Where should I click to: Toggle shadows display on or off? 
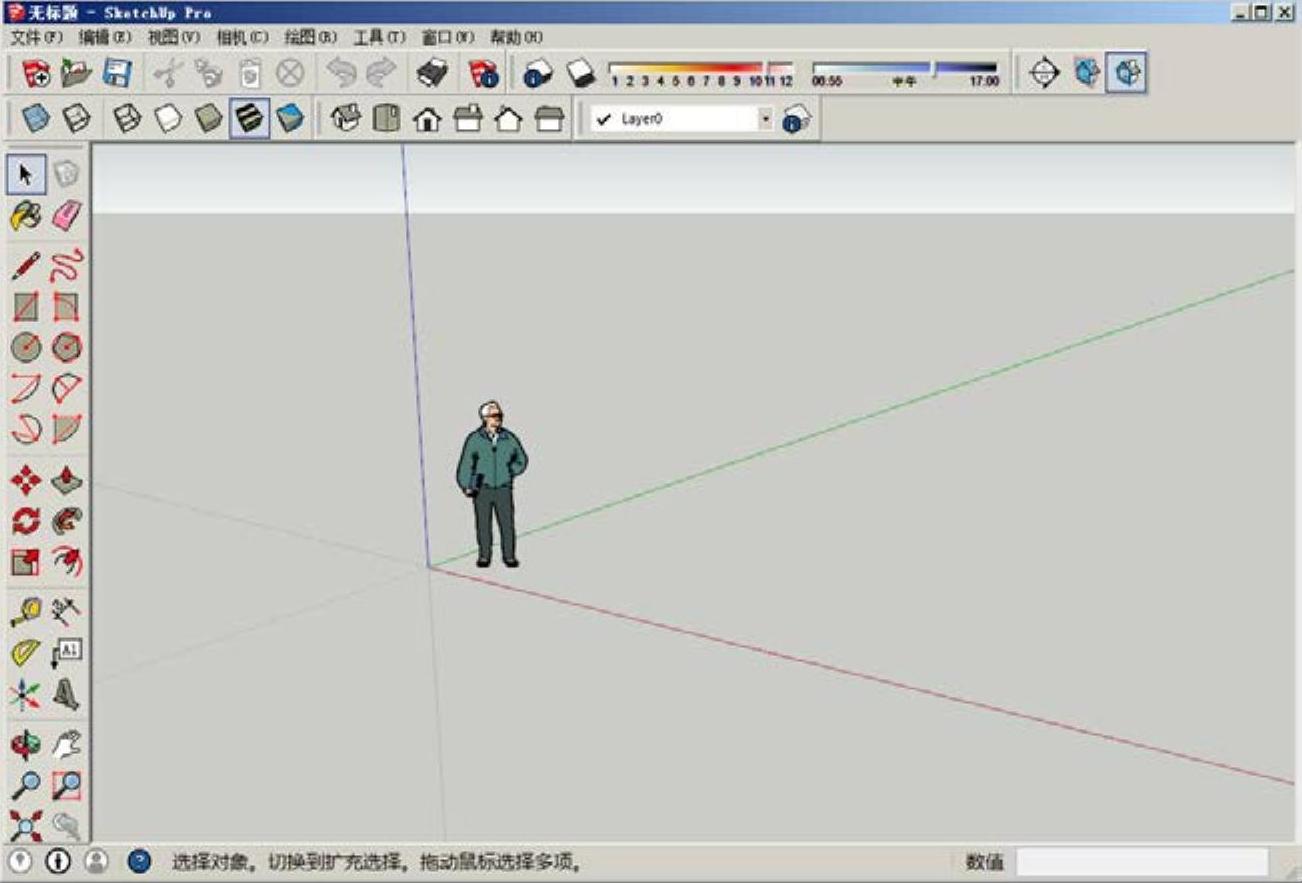click(x=580, y=73)
